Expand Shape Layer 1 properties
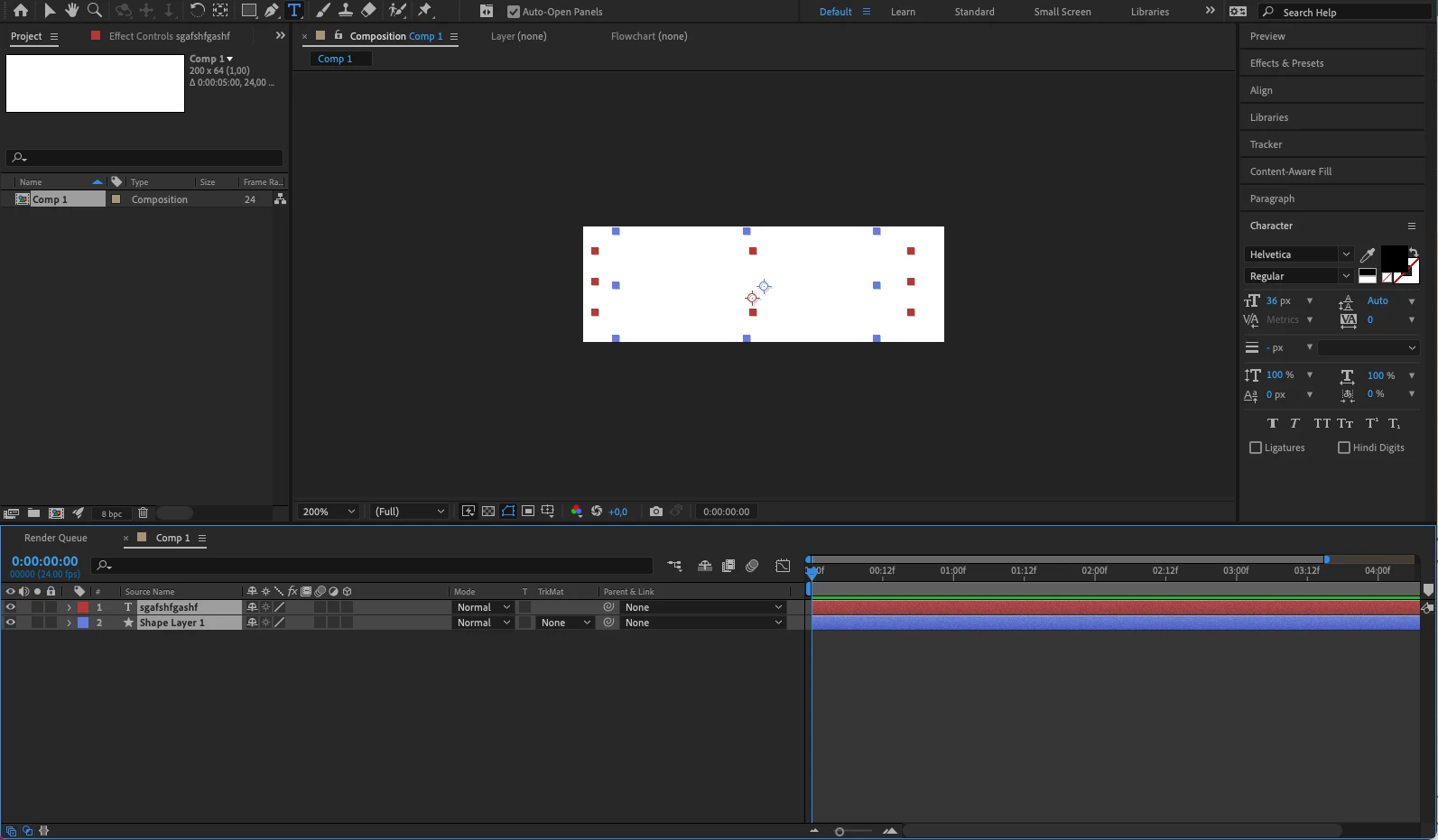 coord(69,623)
